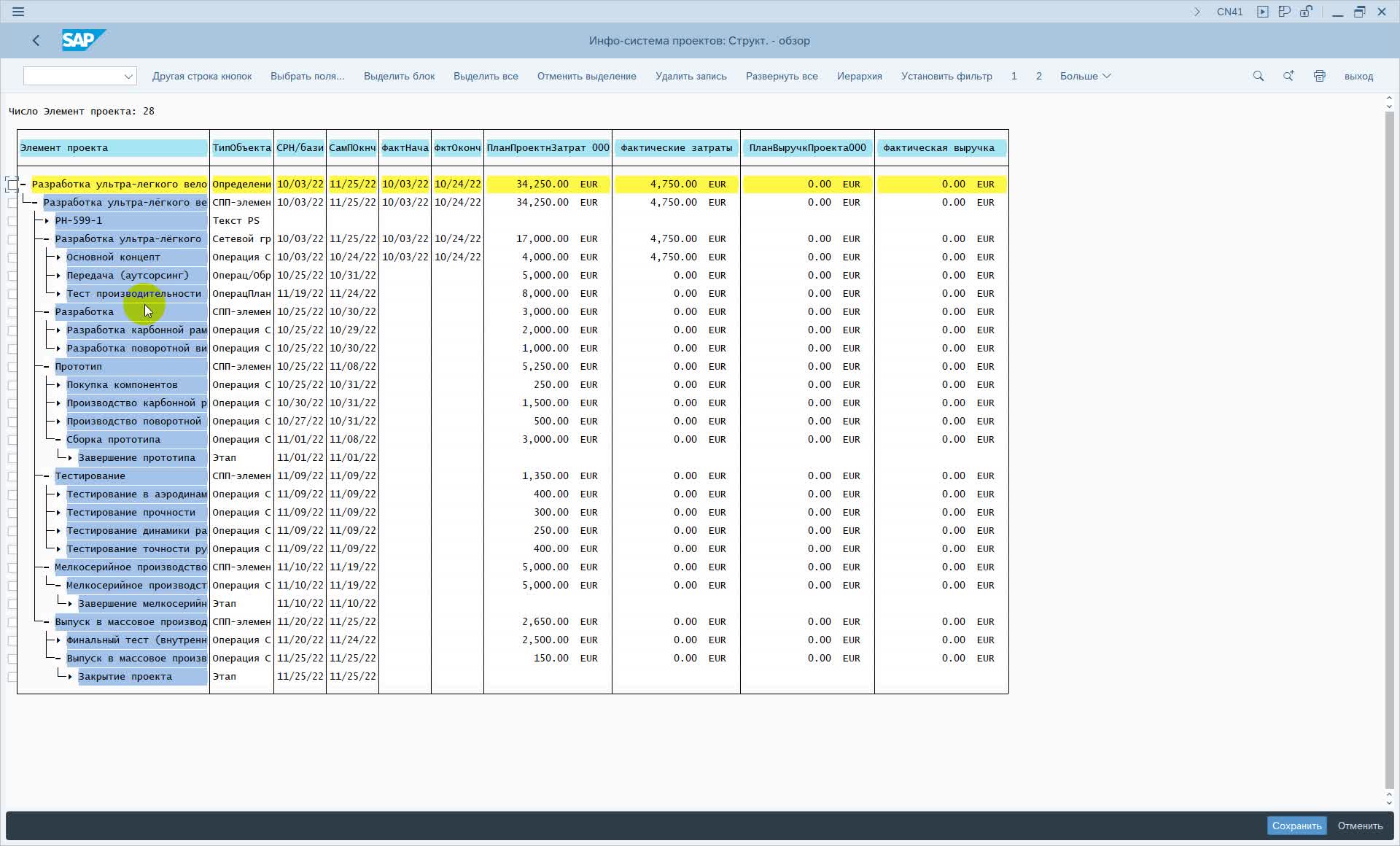
Task: Click Другая строка кнопок
Action: click(x=202, y=76)
